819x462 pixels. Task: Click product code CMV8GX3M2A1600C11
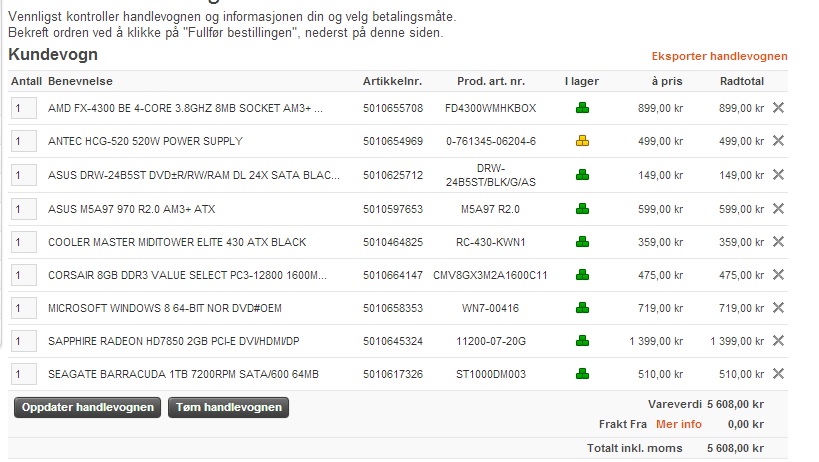490,275
